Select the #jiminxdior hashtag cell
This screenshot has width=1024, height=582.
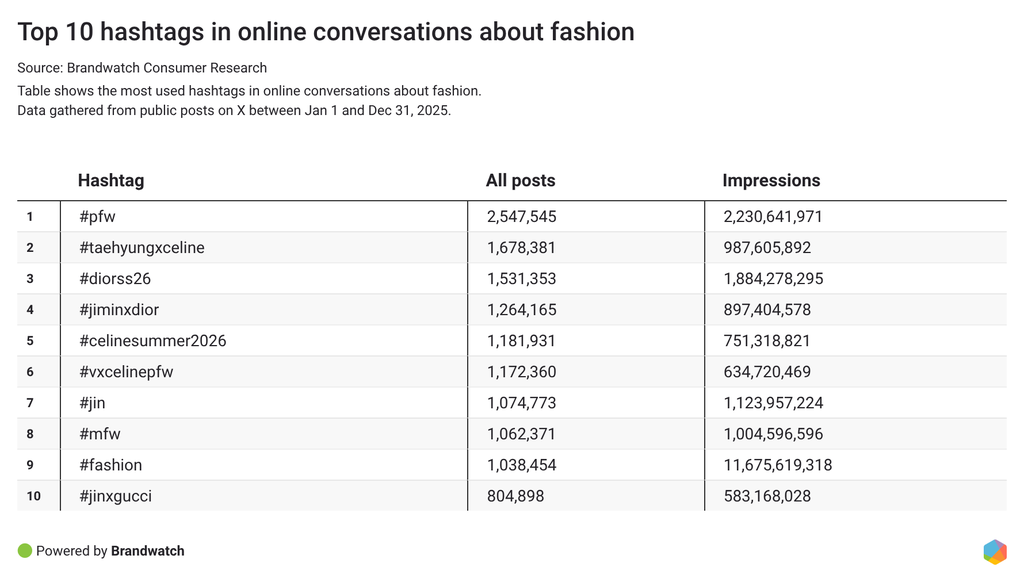[x=118, y=309]
